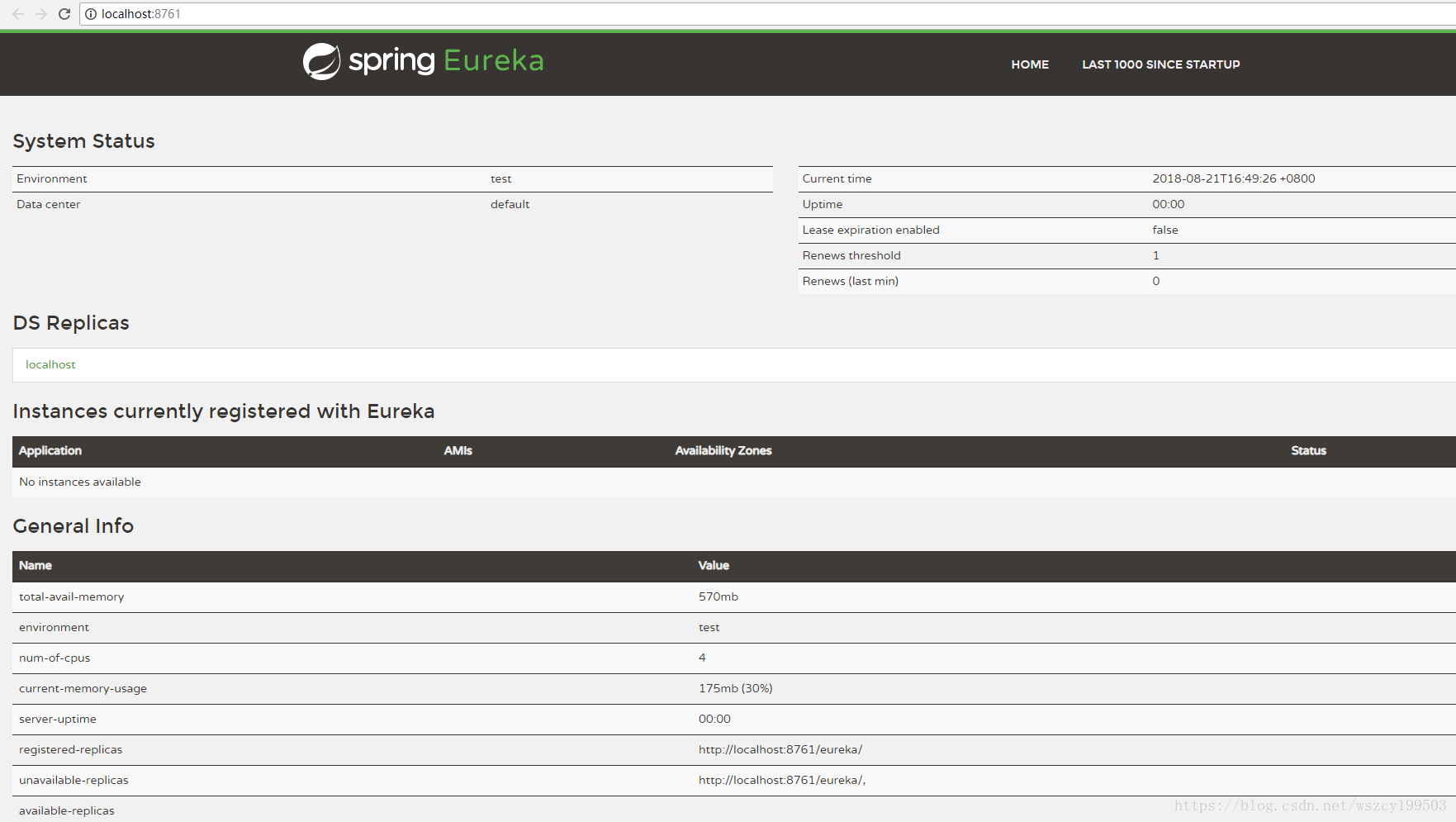Click the Status column header

click(x=1309, y=450)
